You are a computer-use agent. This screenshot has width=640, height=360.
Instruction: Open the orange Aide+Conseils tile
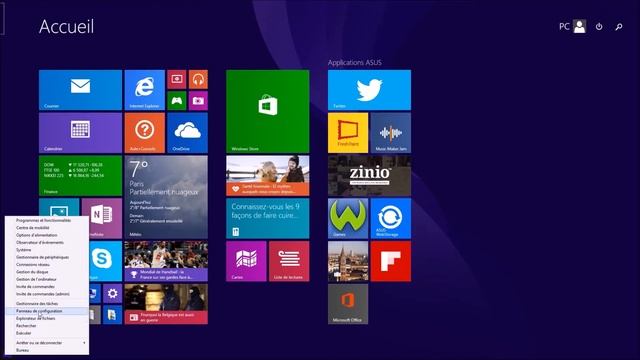tap(144, 133)
